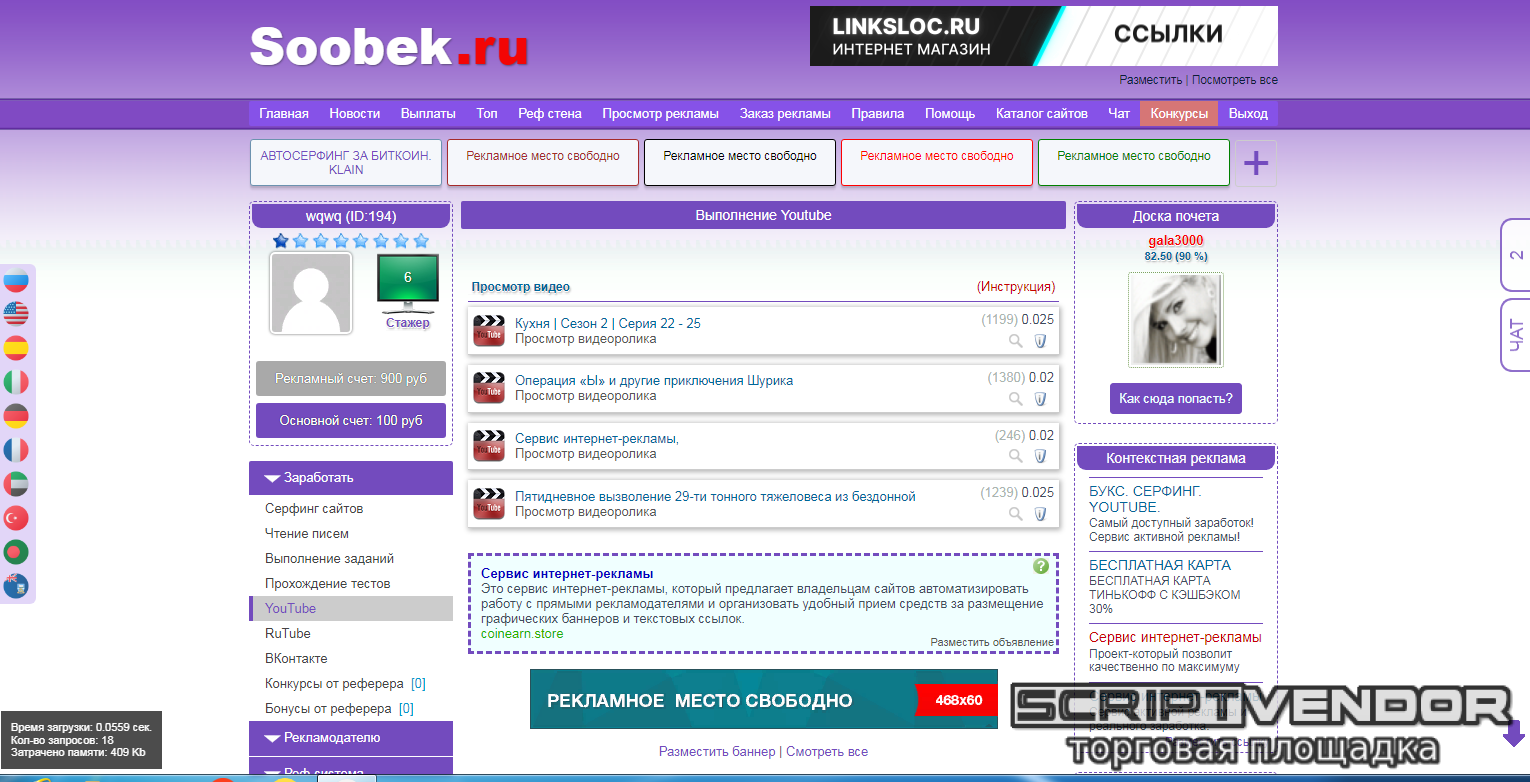This screenshot has height=782, width=1530.
Task: Click the ЧАТ side tab
Action: (x=1516, y=335)
